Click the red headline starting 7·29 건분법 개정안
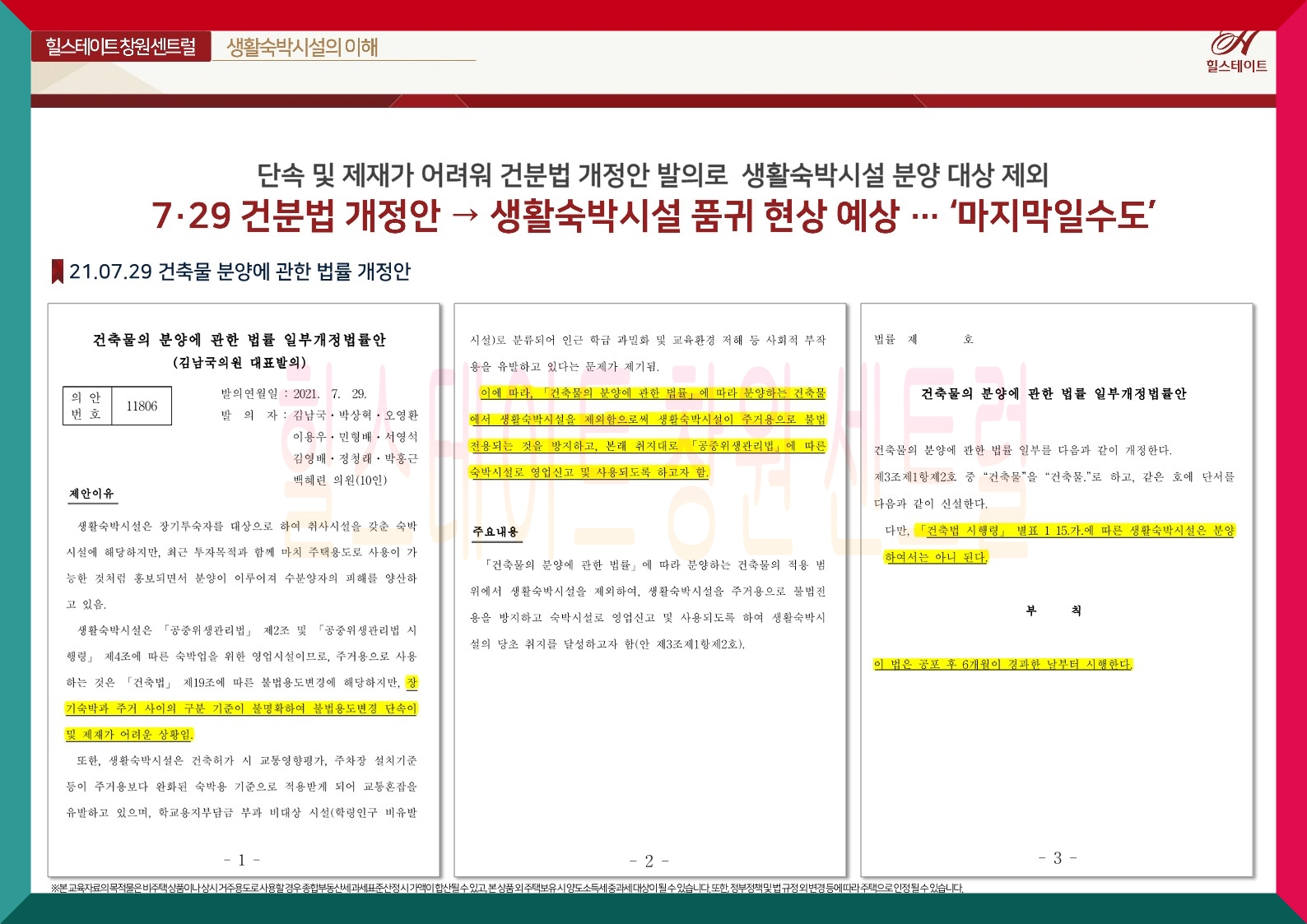Screen dimensions: 1307x924 tap(653, 216)
